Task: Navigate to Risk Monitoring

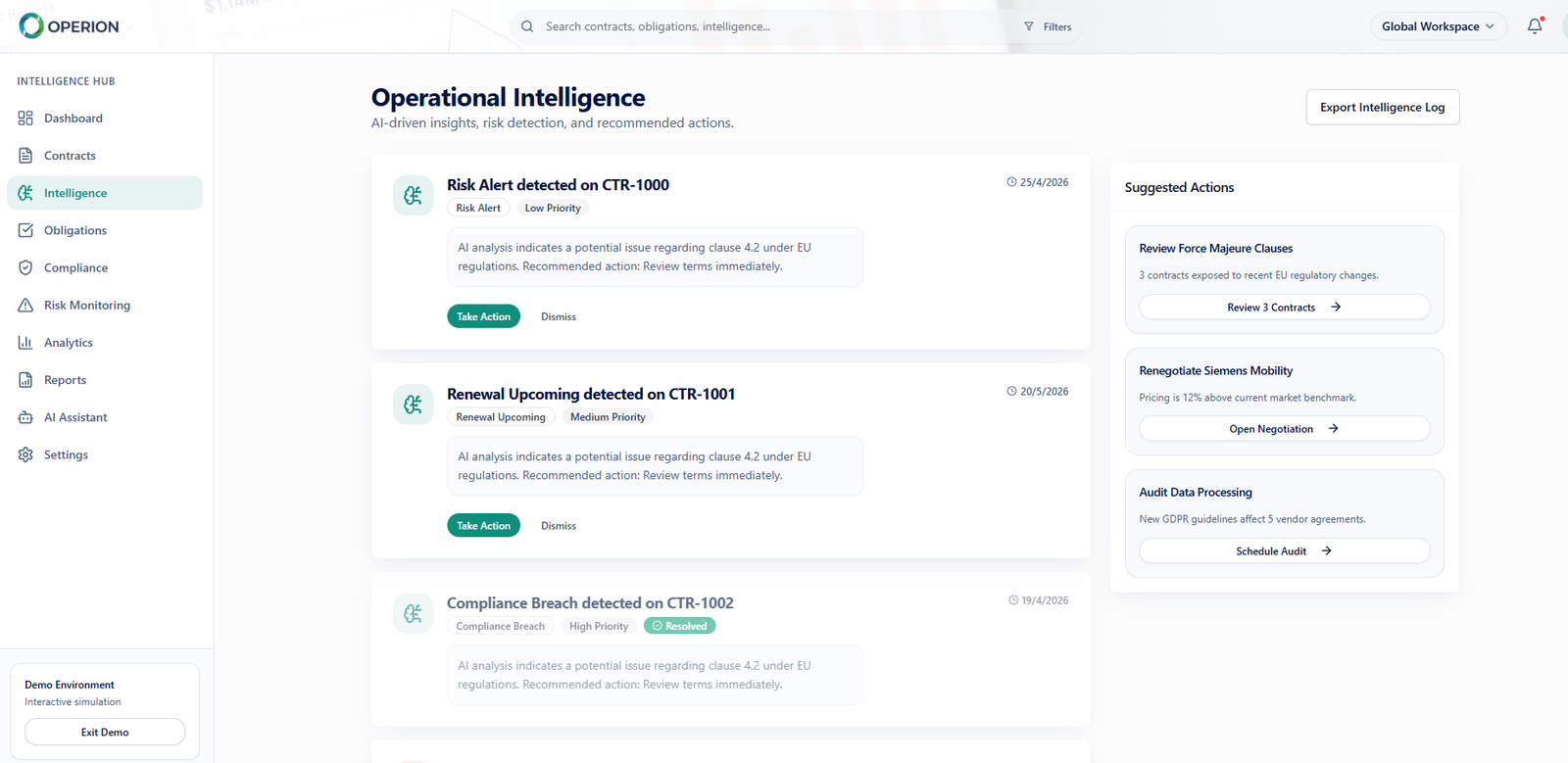Action: (x=105, y=306)
